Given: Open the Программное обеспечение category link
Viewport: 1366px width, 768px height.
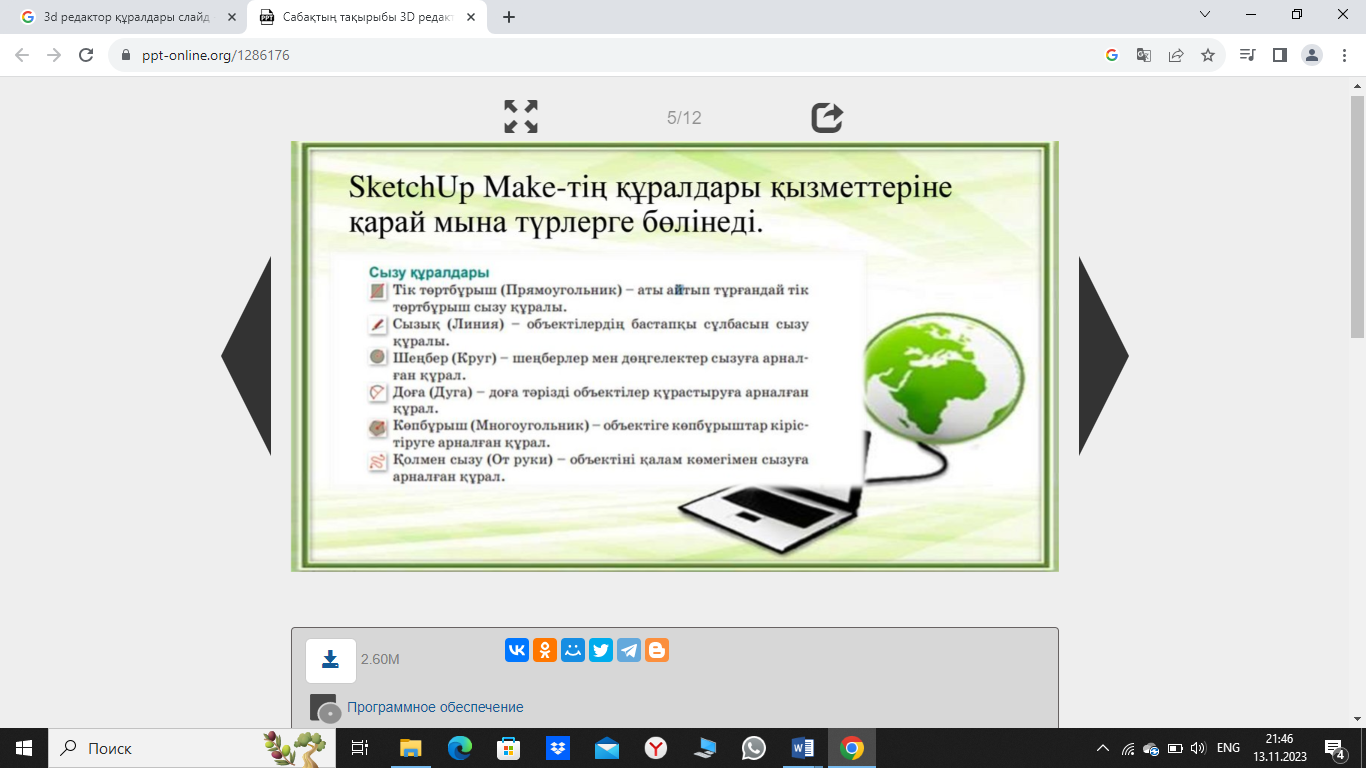Looking at the screenshot, I should tap(435, 707).
